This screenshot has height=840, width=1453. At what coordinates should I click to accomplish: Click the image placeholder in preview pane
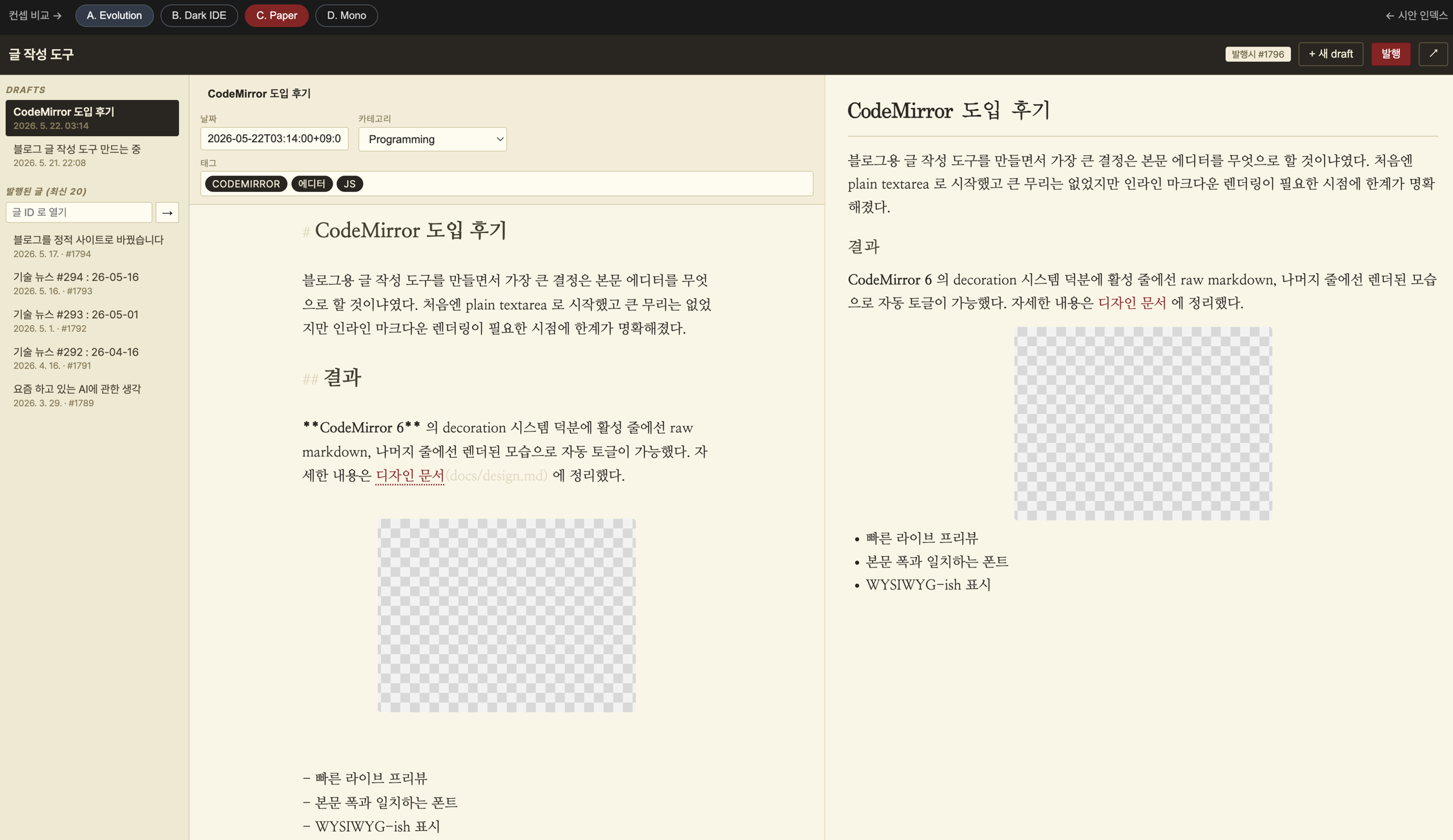point(1143,424)
